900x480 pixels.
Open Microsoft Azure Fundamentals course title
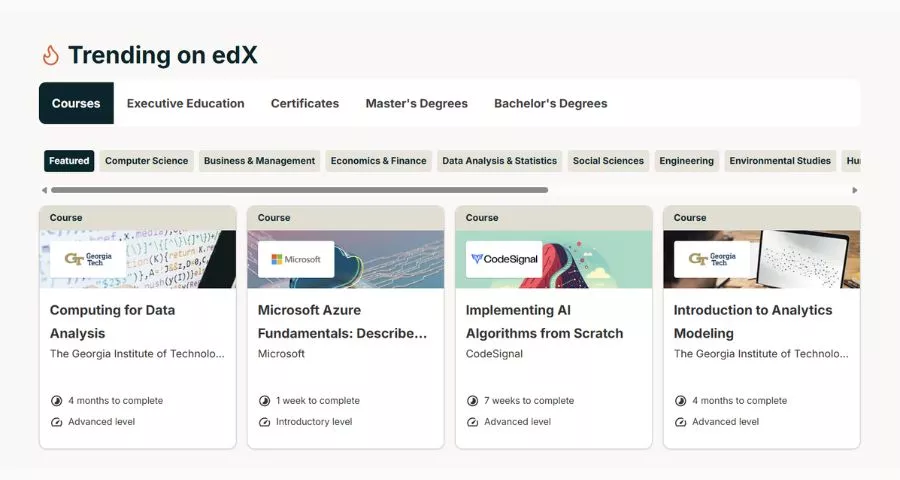[x=342, y=322]
